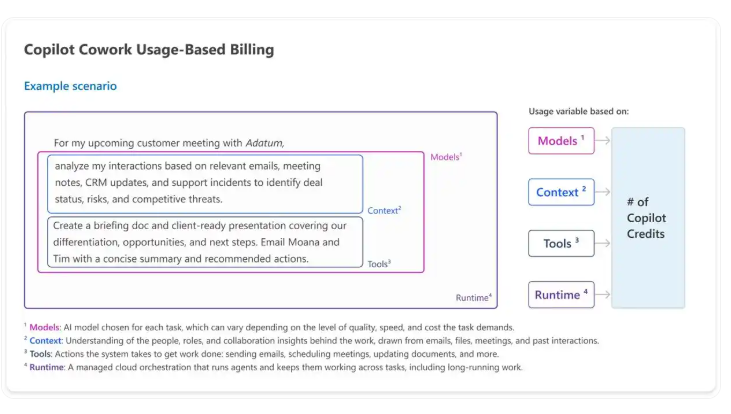The image size is (731, 414).
Task: Click the arrow next to Models box
Action: (x=603, y=140)
